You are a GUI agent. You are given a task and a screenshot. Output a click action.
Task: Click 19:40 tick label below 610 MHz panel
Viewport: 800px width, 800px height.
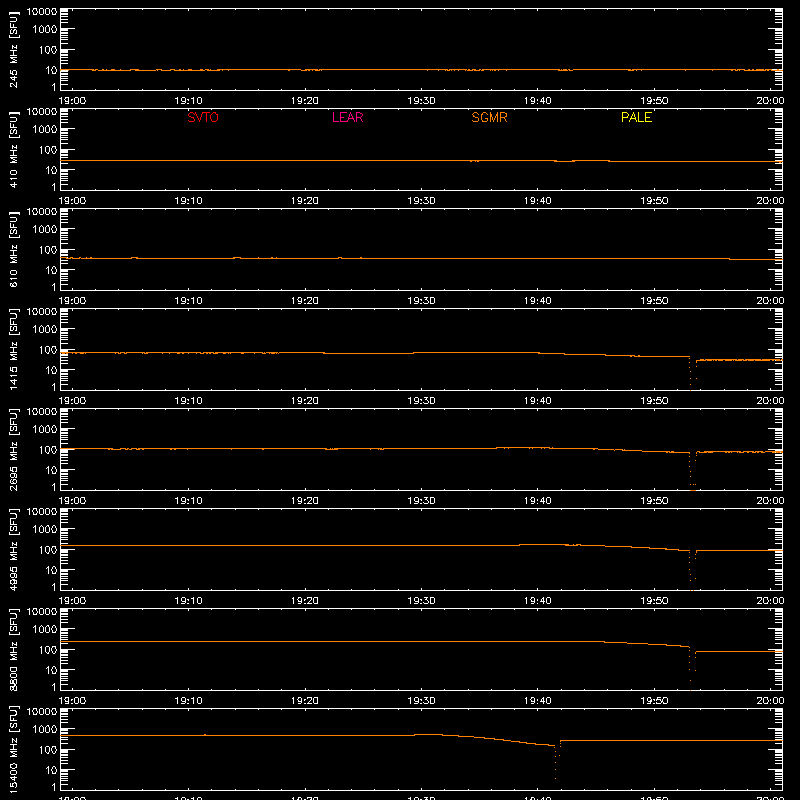point(537,301)
